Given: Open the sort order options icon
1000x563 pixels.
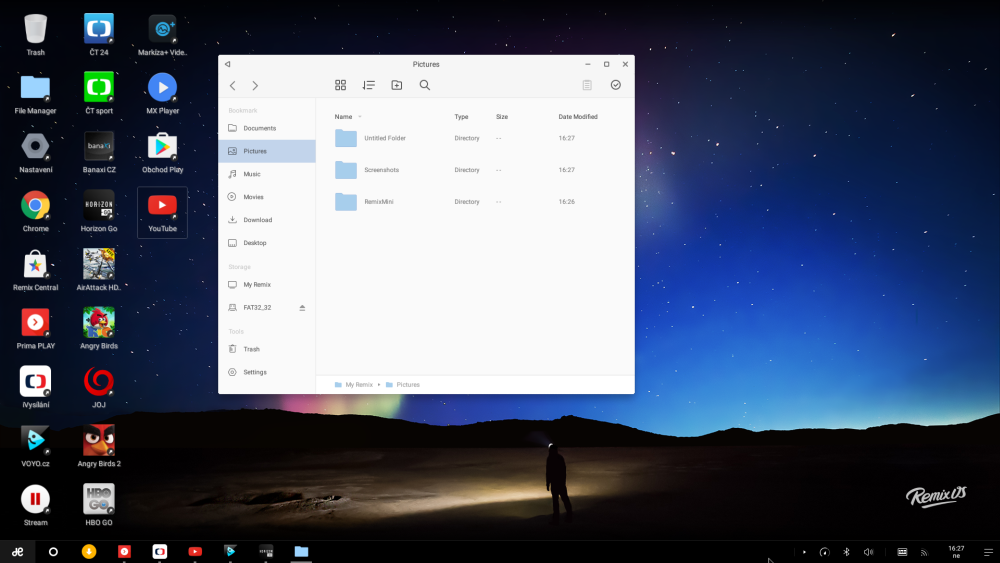Looking at the screenshot, I should click(x=369, y=85).
